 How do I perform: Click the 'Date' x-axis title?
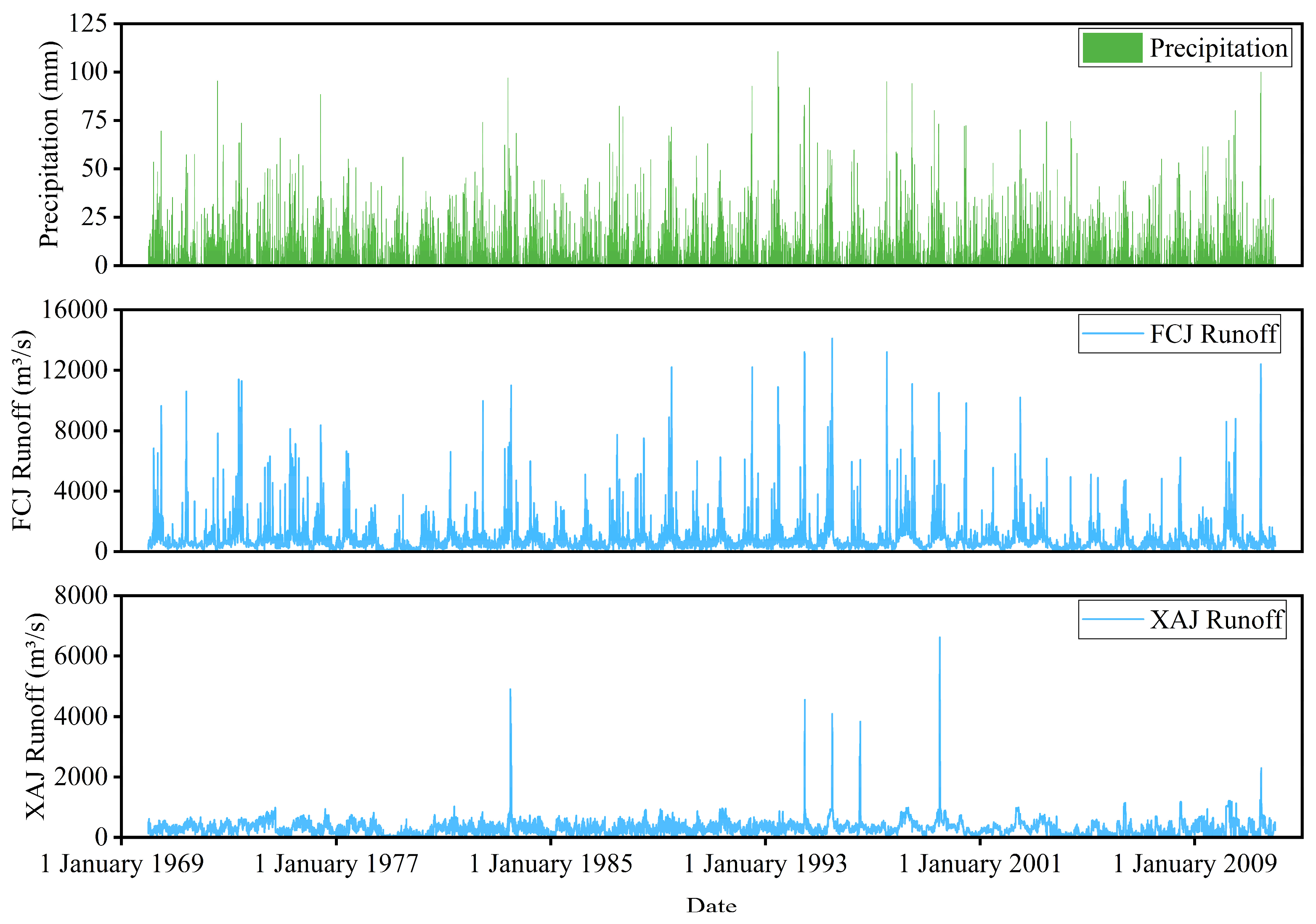(x=712, y=905)
